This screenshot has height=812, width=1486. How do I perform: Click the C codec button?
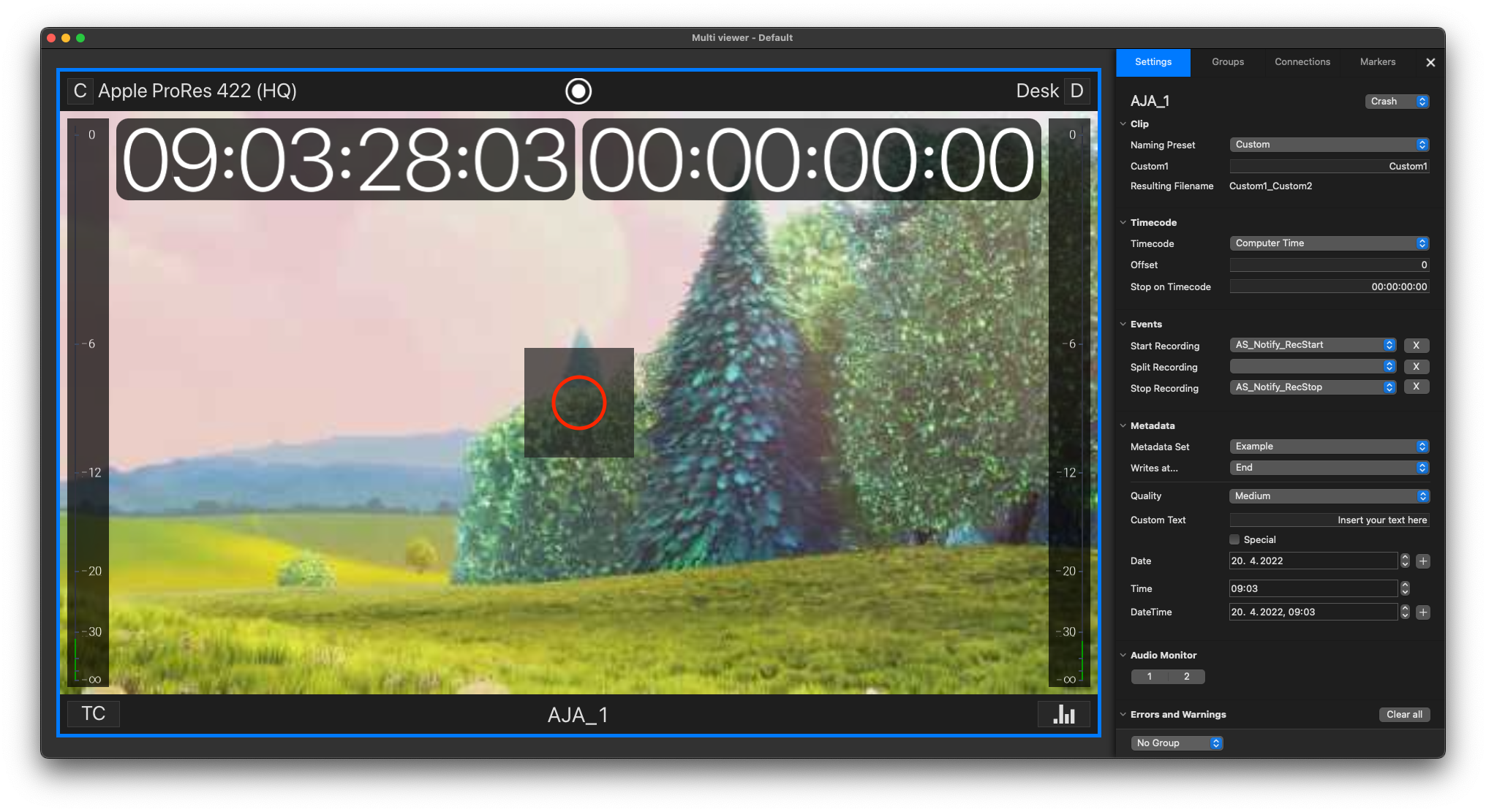pyautogui.click(x=80, y=91)
